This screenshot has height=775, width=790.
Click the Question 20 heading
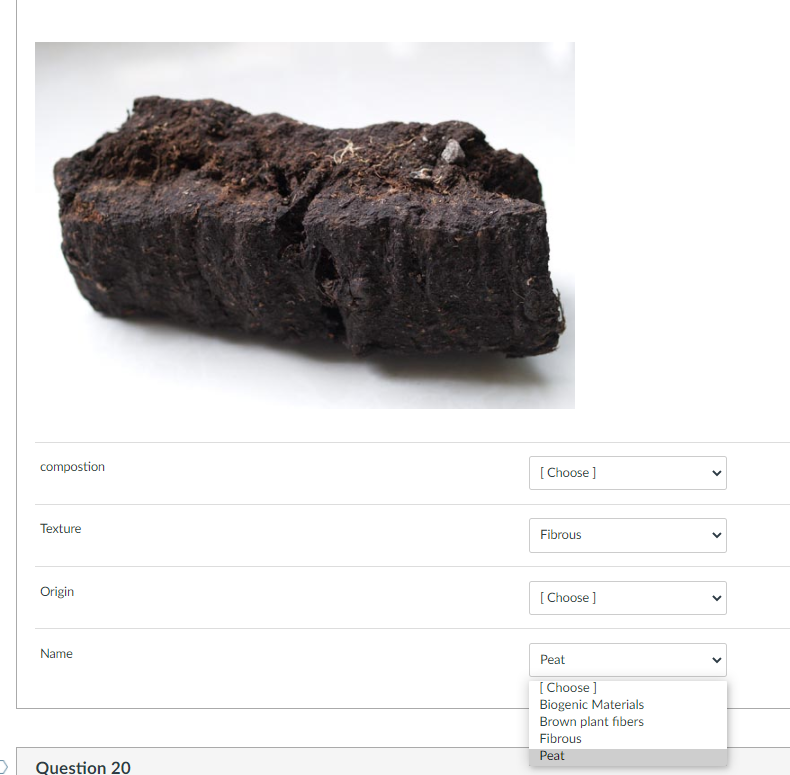(x=83, y=767)
